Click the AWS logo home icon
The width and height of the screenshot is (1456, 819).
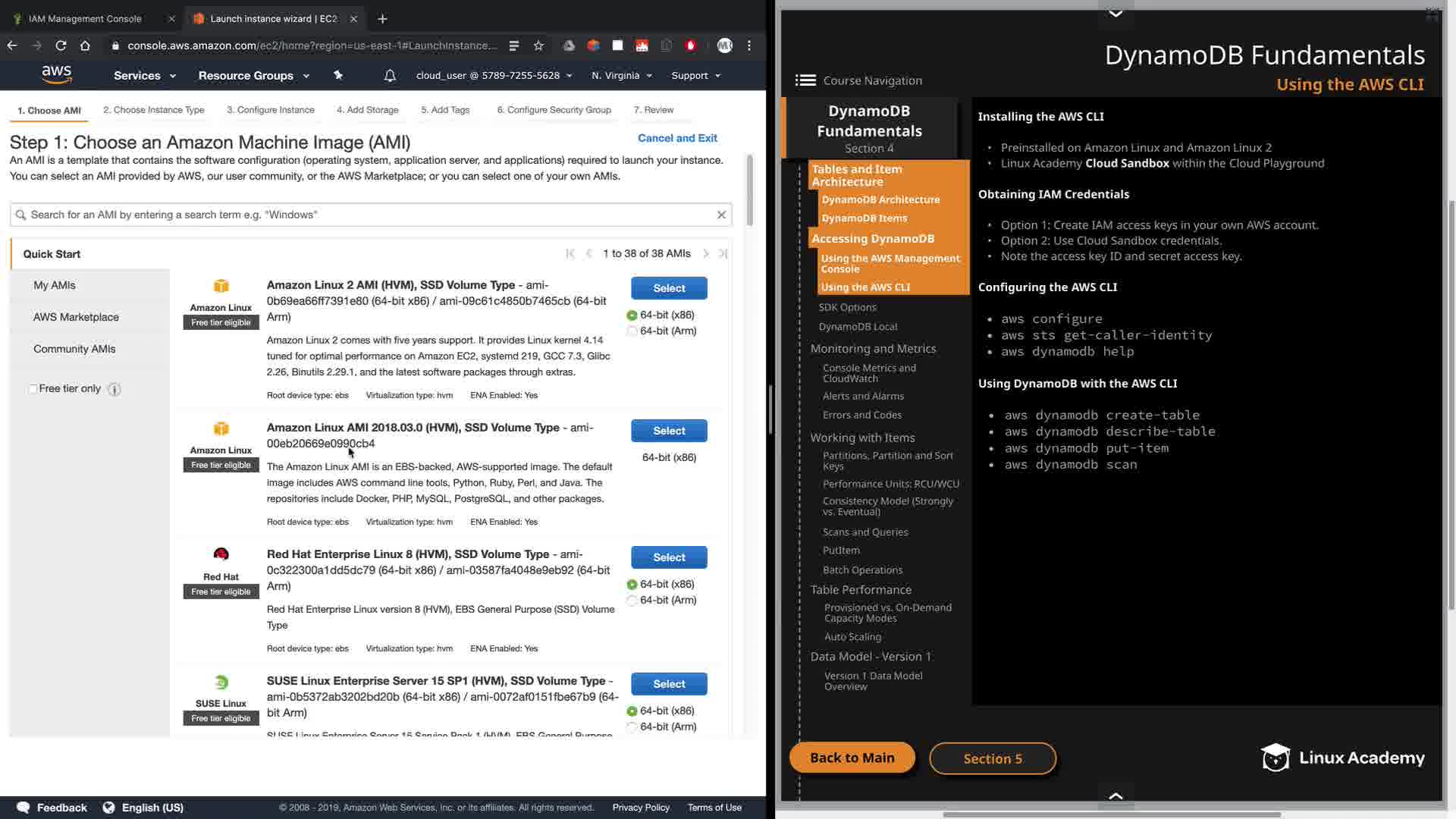pos(56,74)
